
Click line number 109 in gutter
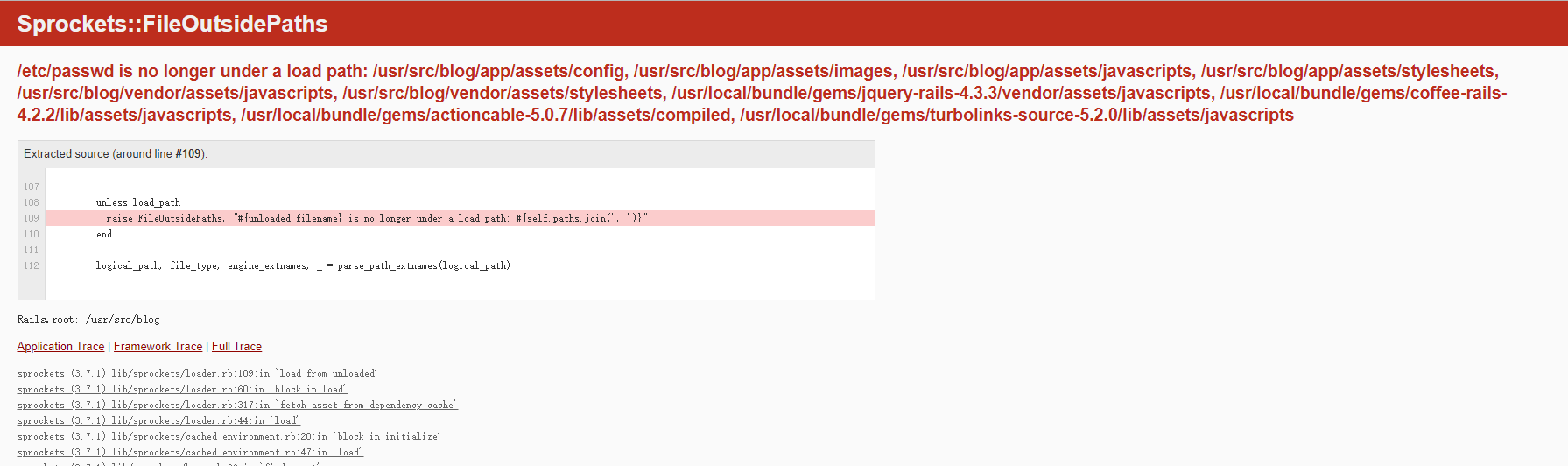click(x=32, y=218)
